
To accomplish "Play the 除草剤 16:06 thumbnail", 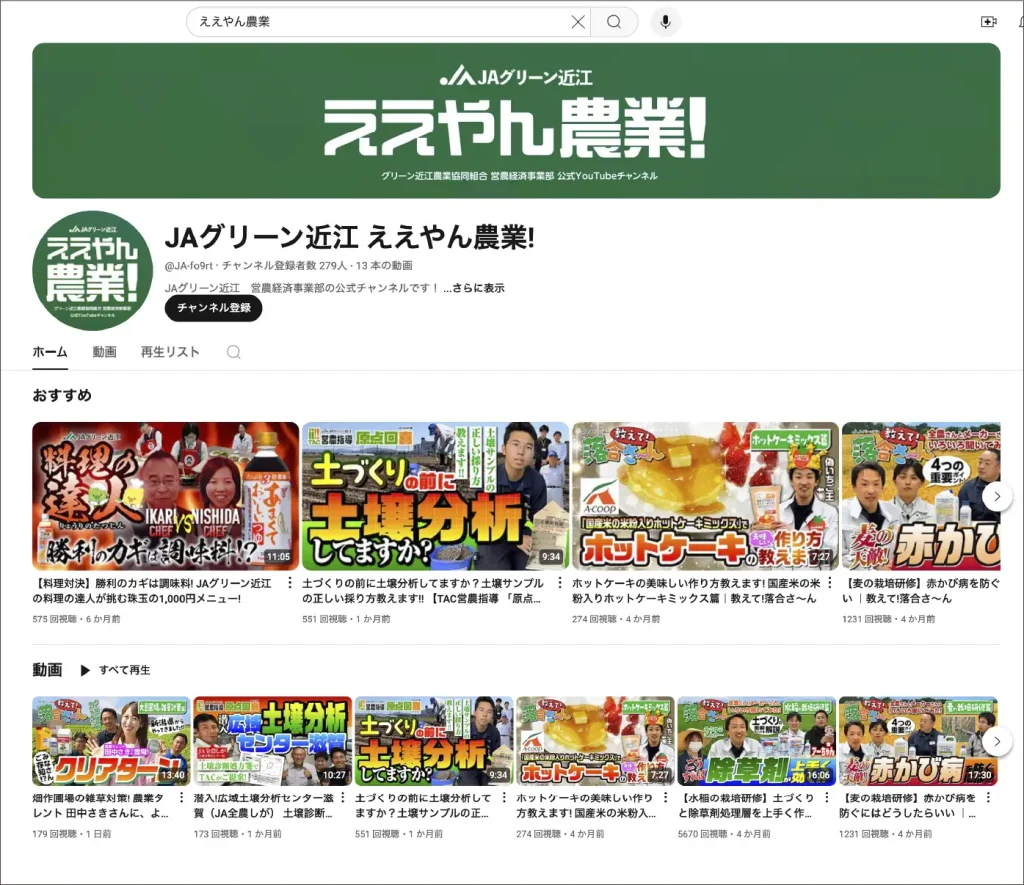I will click(757, 741).
